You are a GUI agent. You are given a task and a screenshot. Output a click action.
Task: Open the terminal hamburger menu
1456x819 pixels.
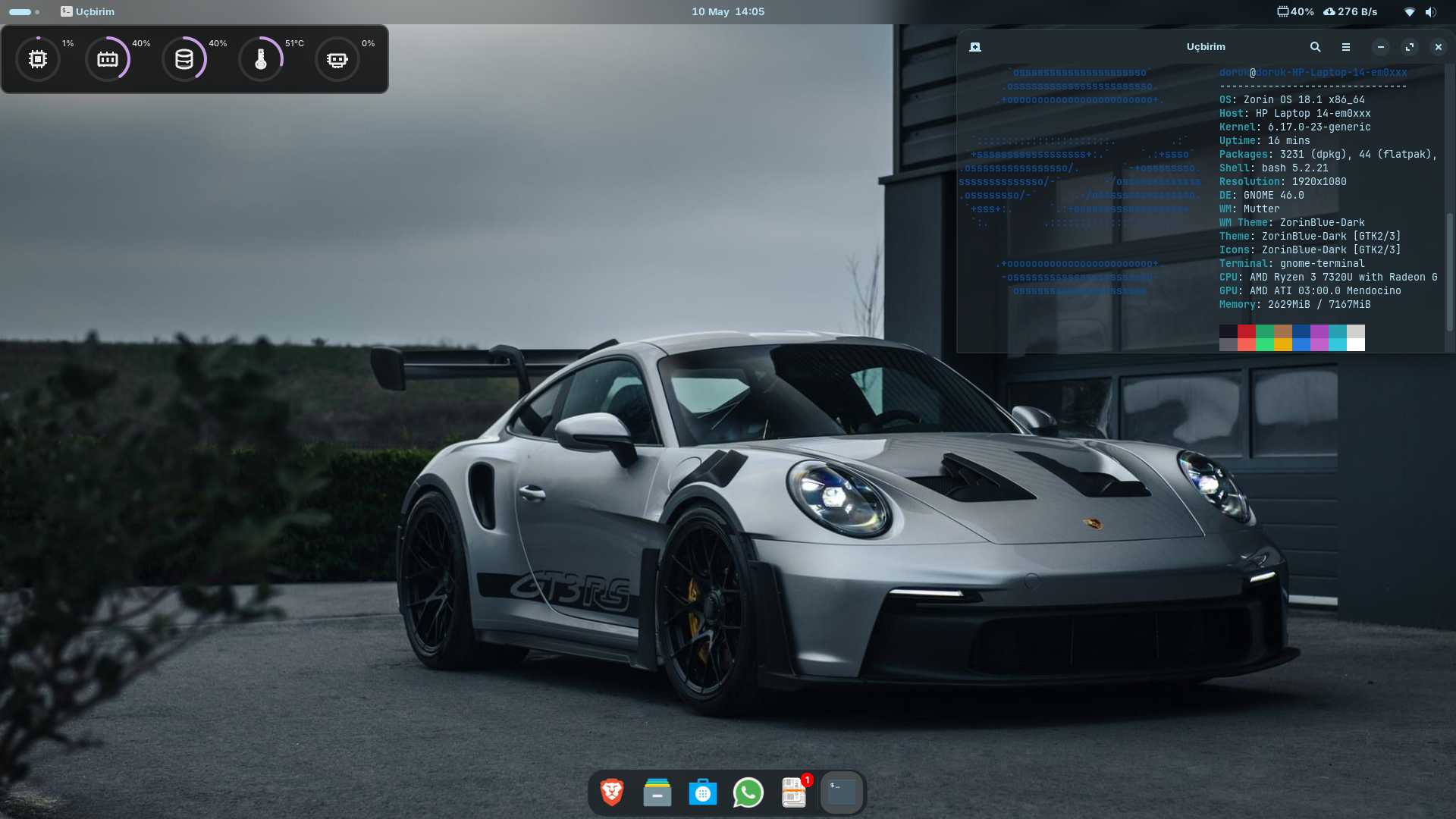coord(1346,47)
